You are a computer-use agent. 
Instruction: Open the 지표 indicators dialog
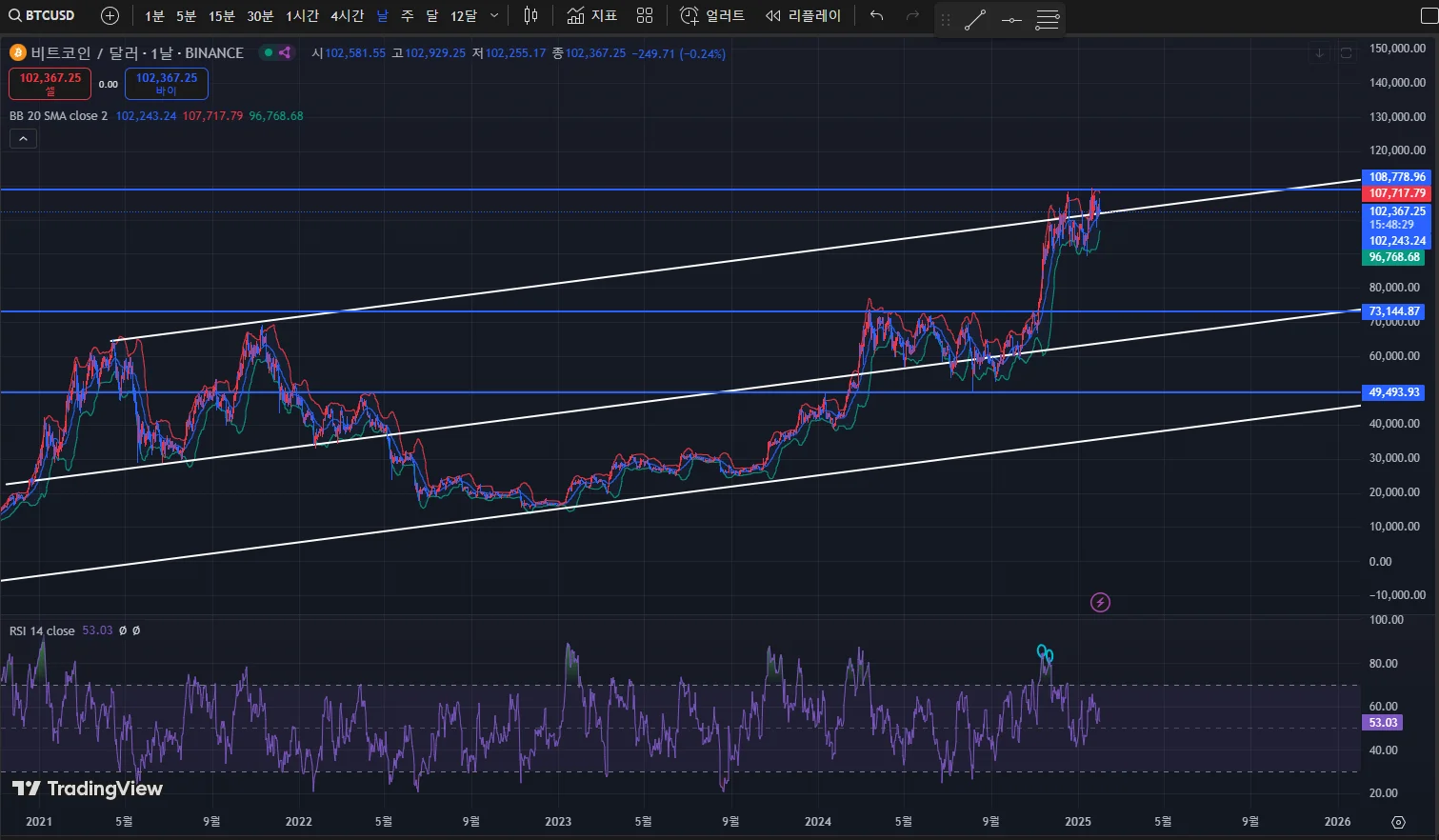tap(591, 16)
